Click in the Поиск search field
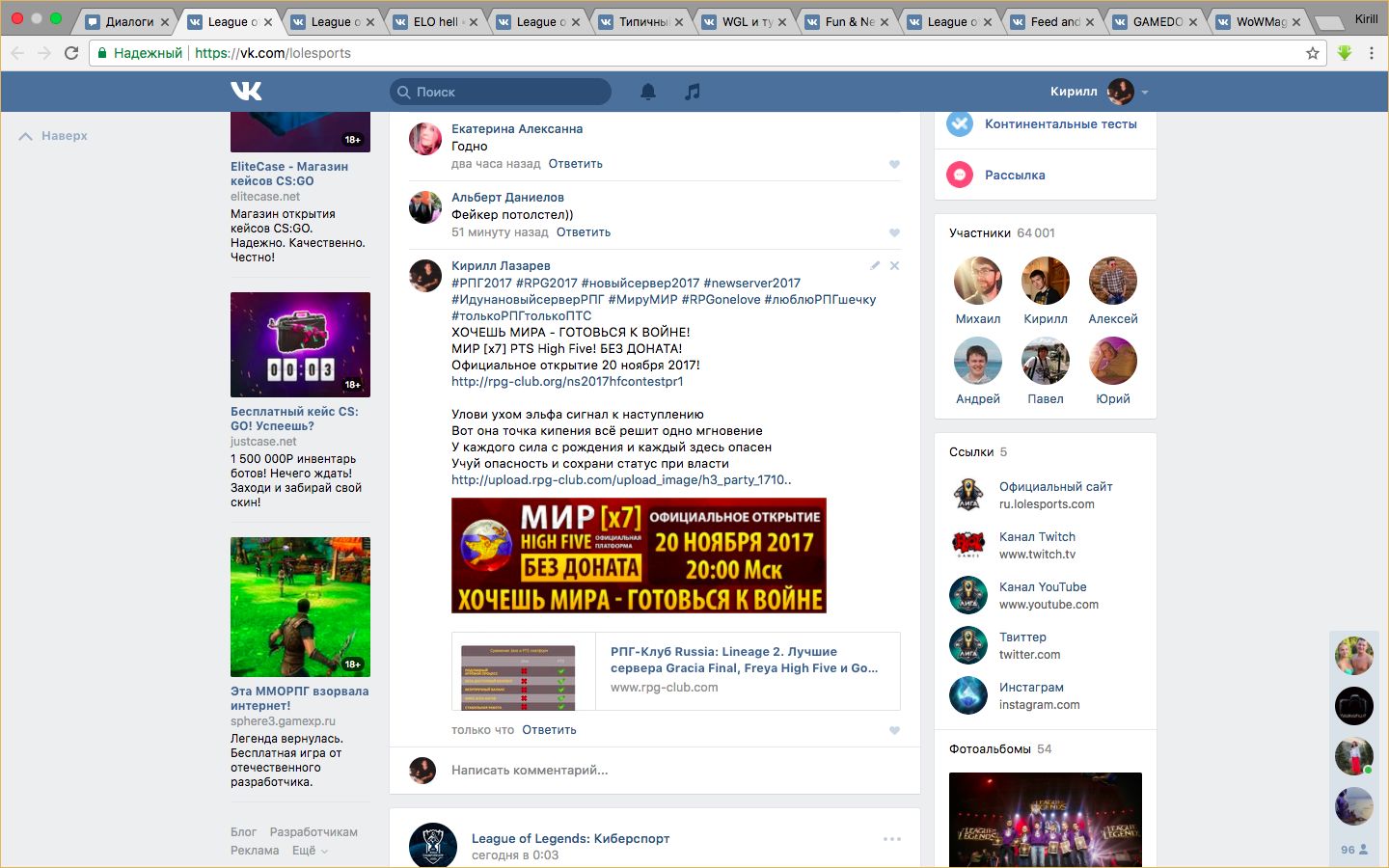1389x868 pixels. point(501,92)
